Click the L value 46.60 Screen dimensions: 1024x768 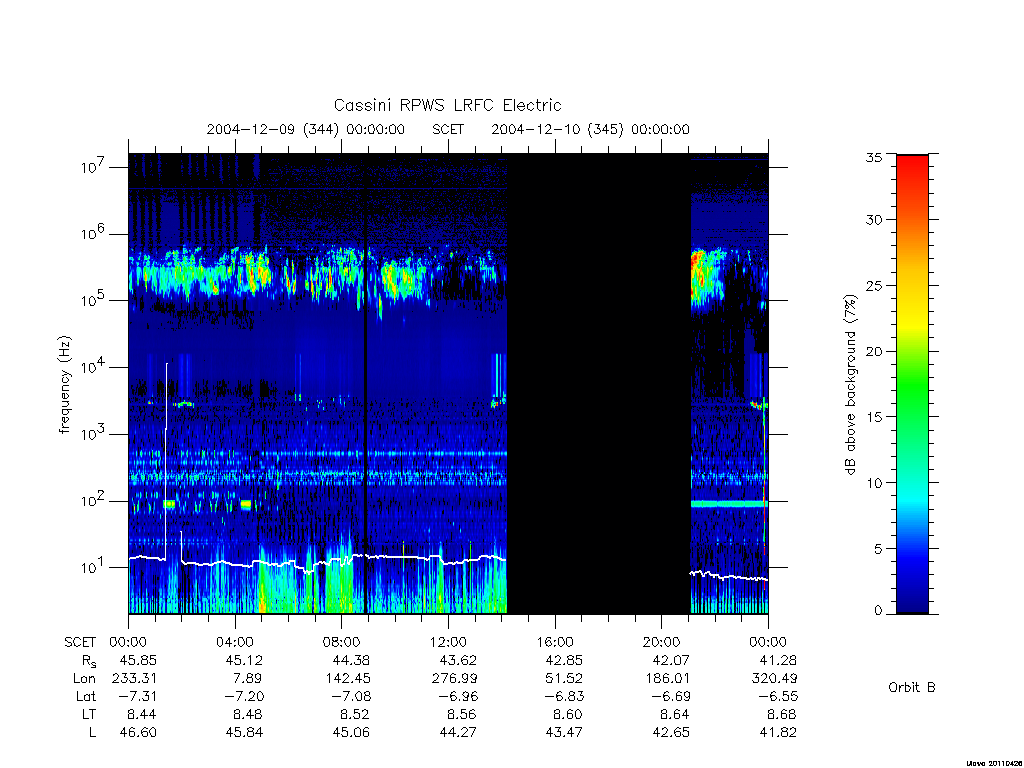(138, 733)
